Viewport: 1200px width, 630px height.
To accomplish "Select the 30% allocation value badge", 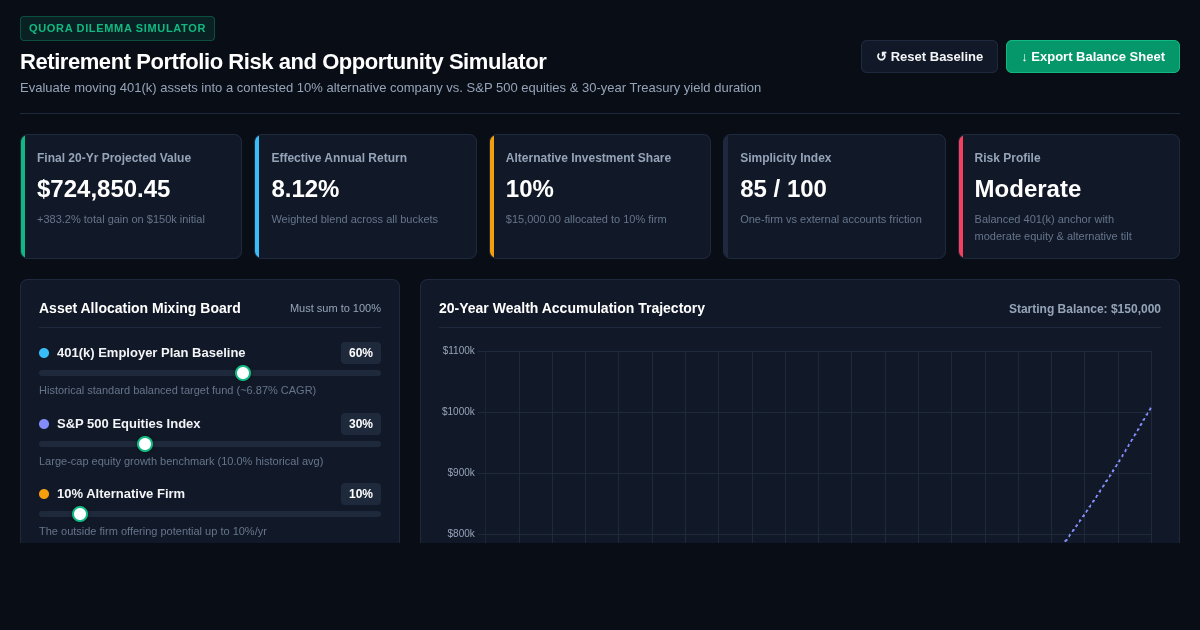I will click(x=361, y=424).
